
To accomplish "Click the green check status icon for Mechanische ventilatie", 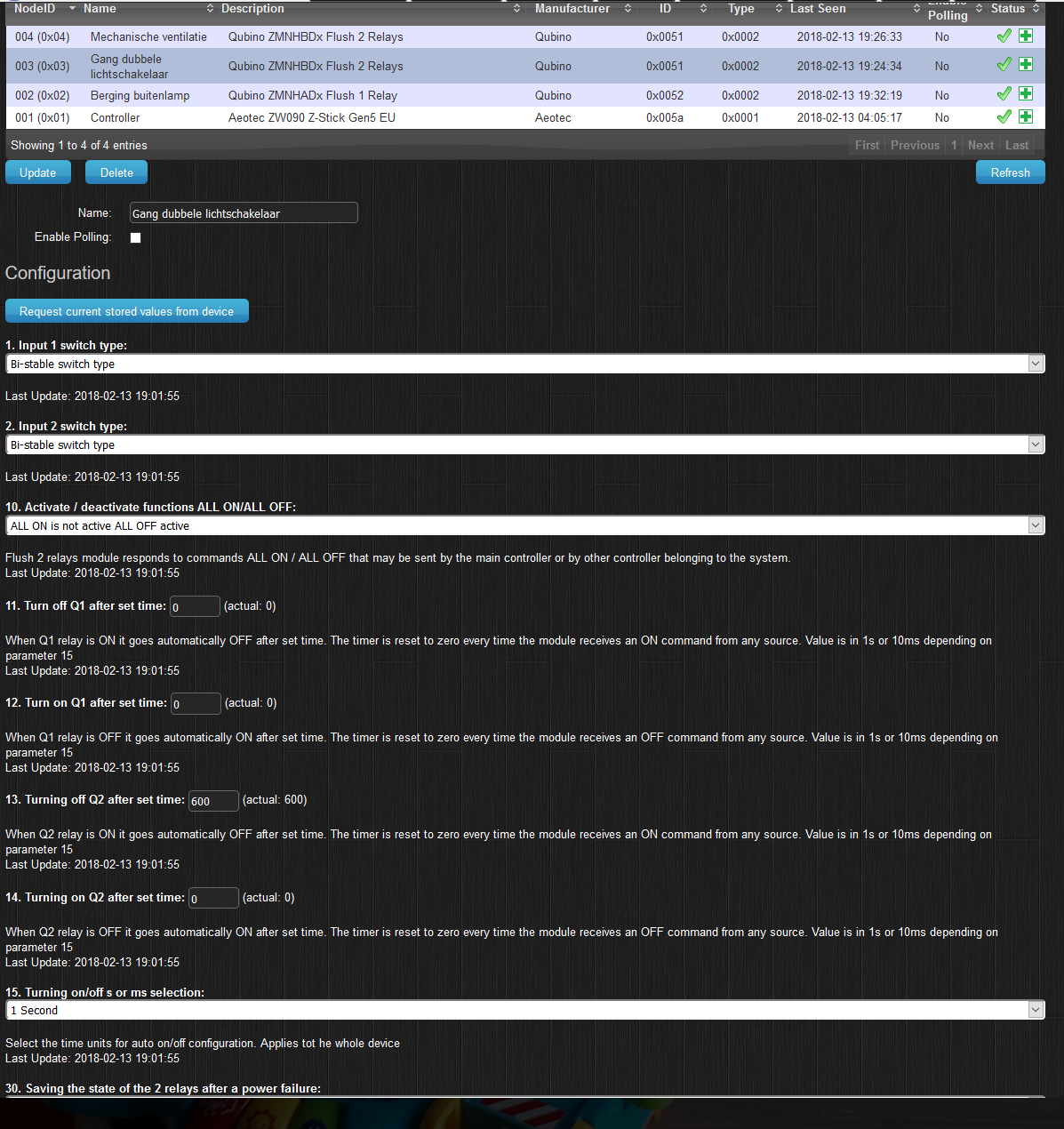I will pos(1004,36).
